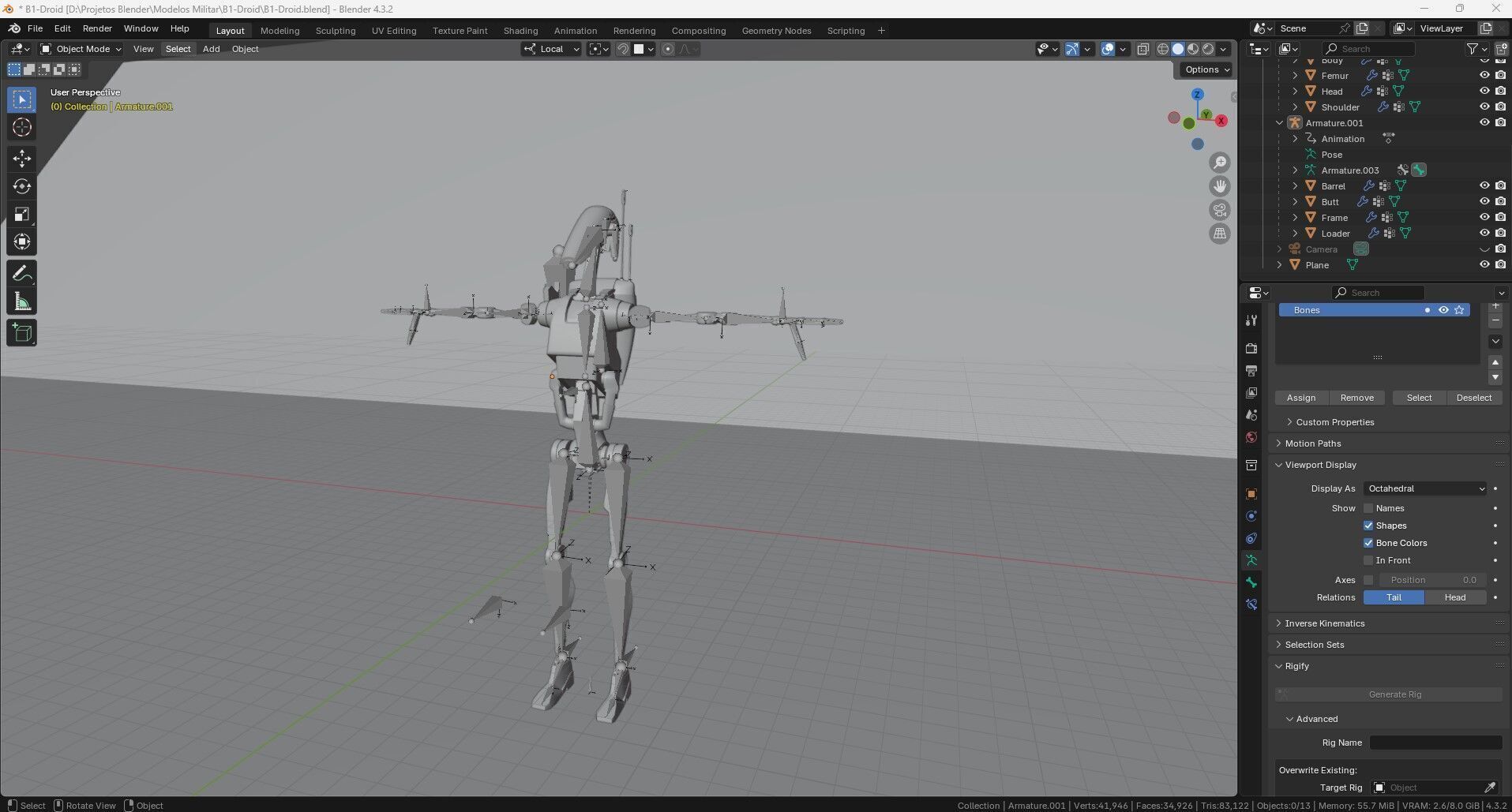Open the Object properties tab
This screenshot has width=1512, height=812.
coord(1251,494)
